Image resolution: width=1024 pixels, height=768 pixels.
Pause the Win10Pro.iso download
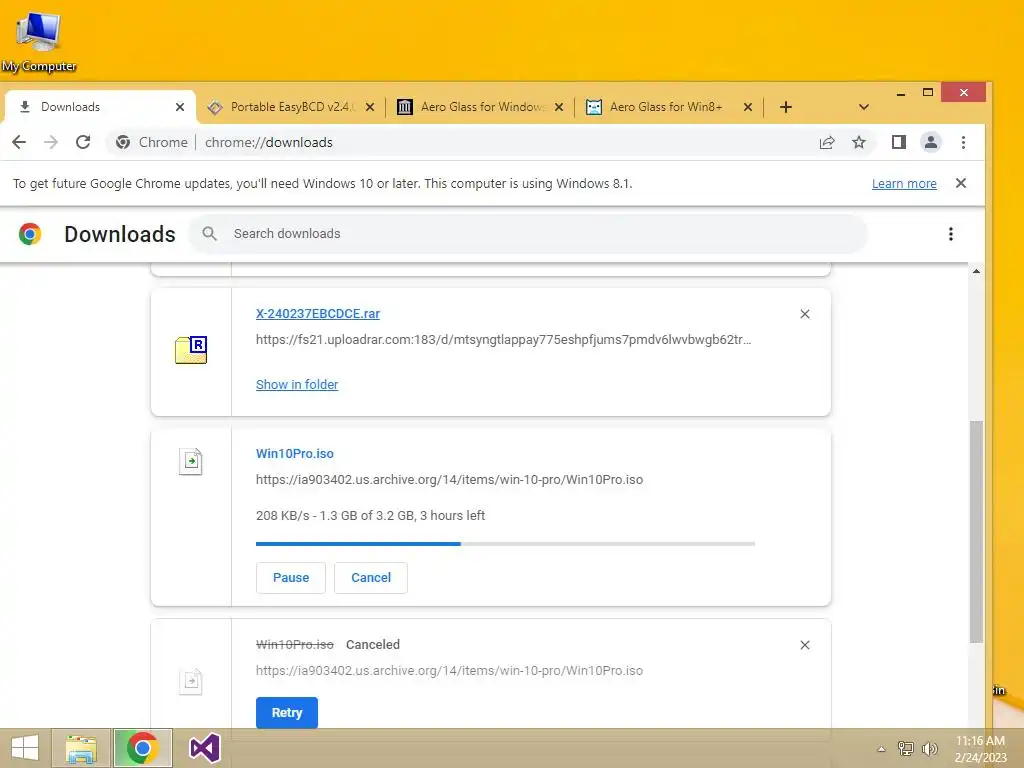(291, 577)
